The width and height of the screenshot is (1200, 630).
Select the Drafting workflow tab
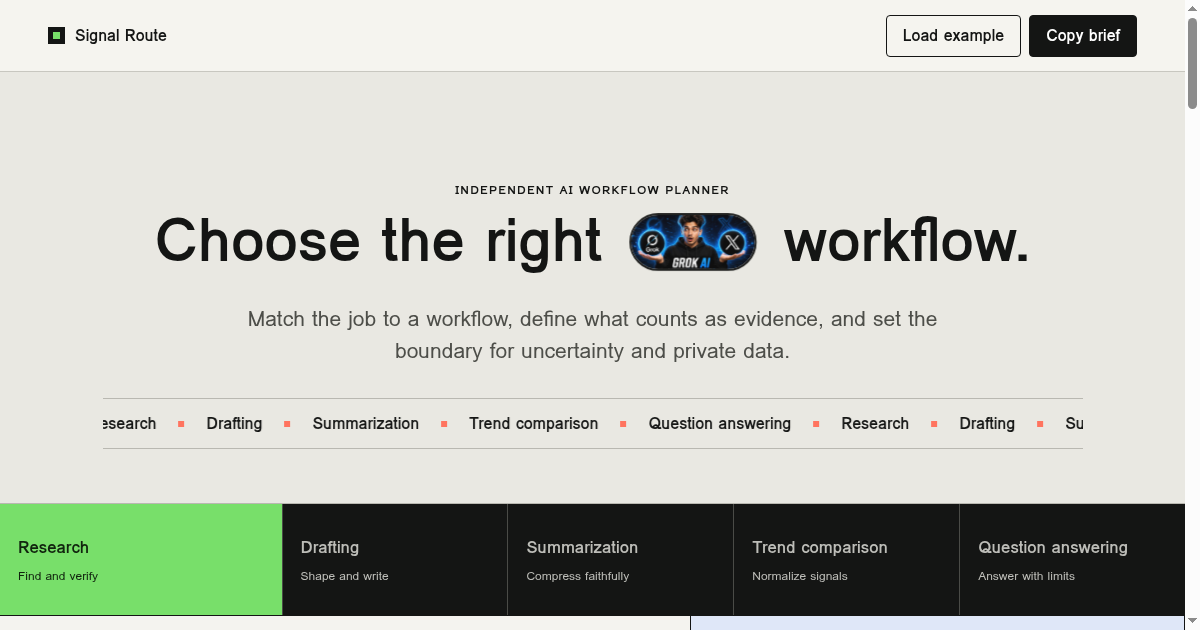[x=395, y=559]
